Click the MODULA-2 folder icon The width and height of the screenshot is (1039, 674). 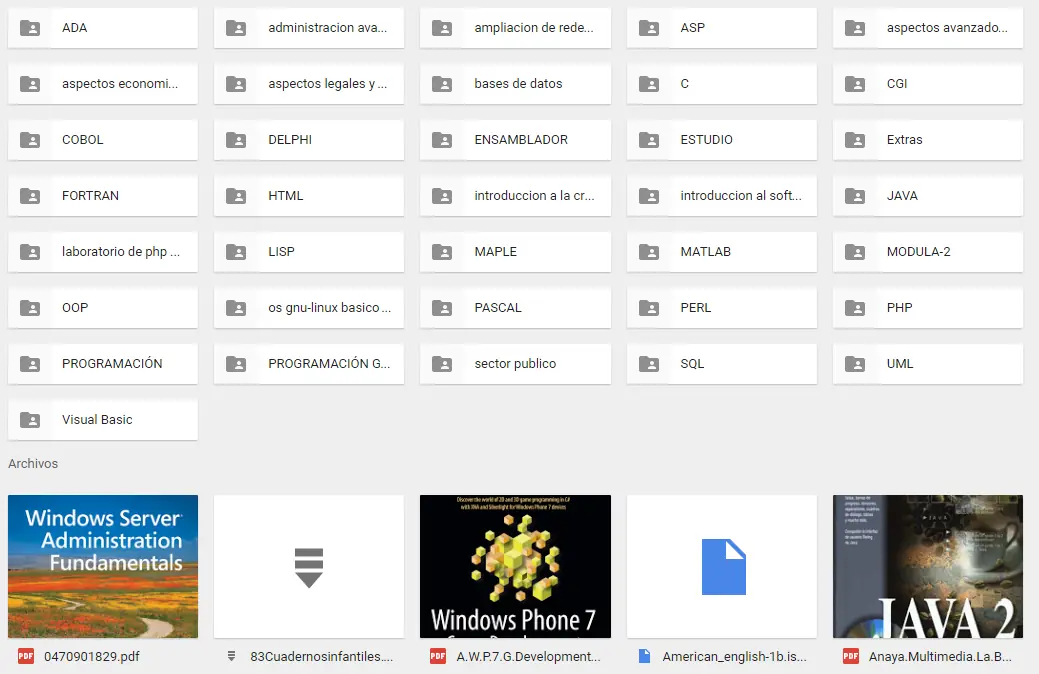point(855,252)
